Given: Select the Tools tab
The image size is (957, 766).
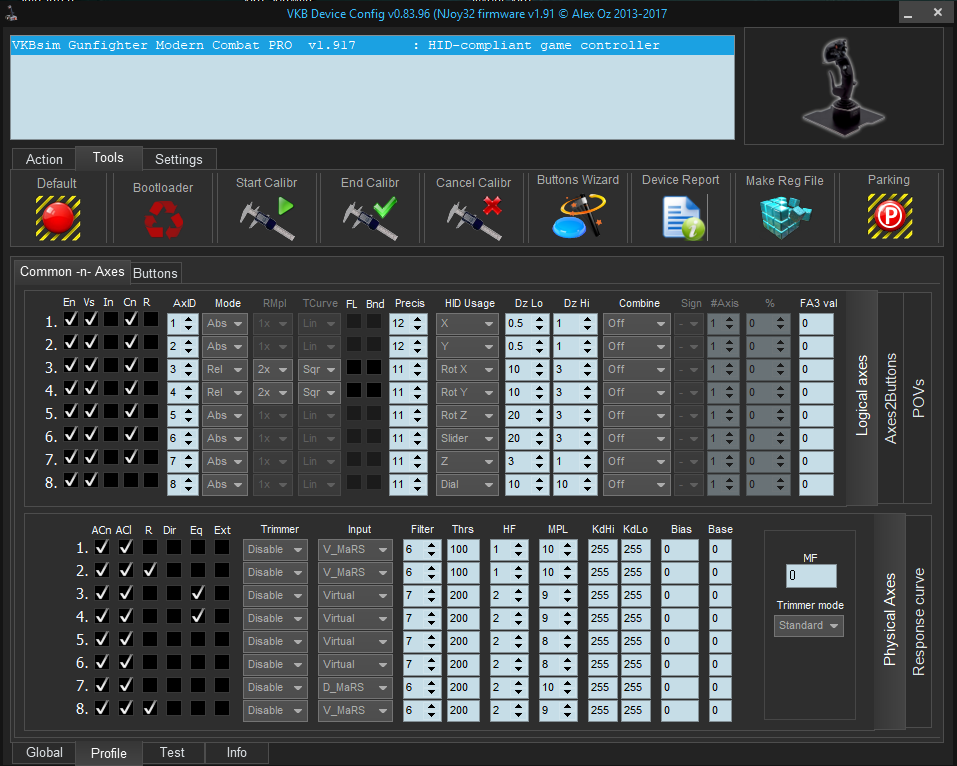Looking at the screenshot, I should pyautogui.click(x=108, y=157).
